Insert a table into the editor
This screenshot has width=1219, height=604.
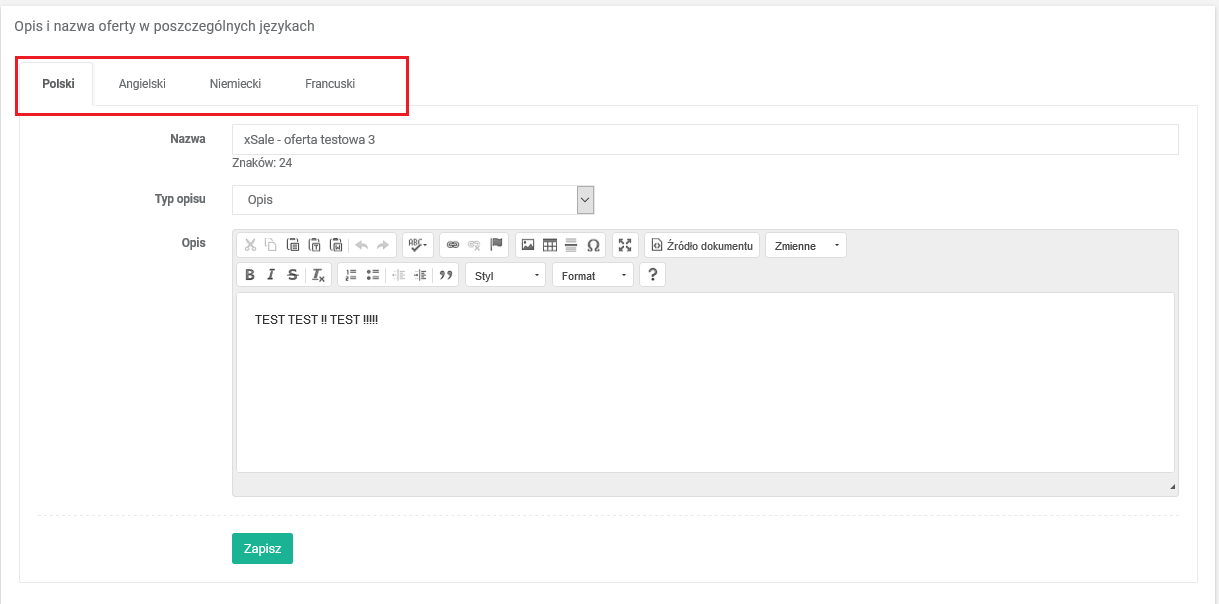point(550,245)
